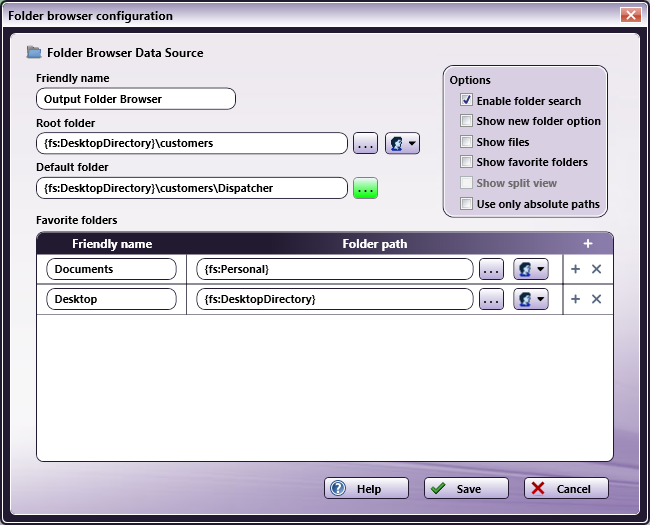Enable Show new folder option

click(466, 121)
